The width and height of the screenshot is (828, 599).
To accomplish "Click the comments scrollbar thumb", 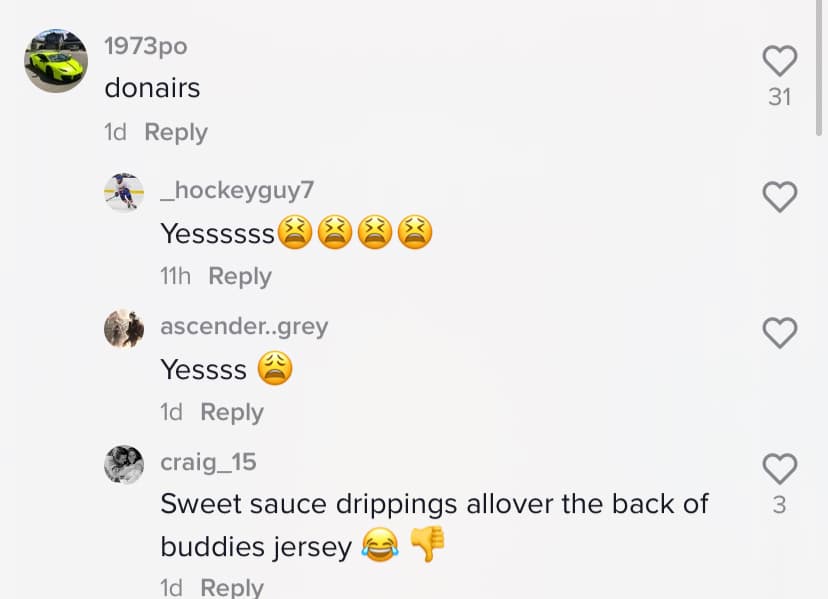I will pyautogui.click(x=819, y=68).
